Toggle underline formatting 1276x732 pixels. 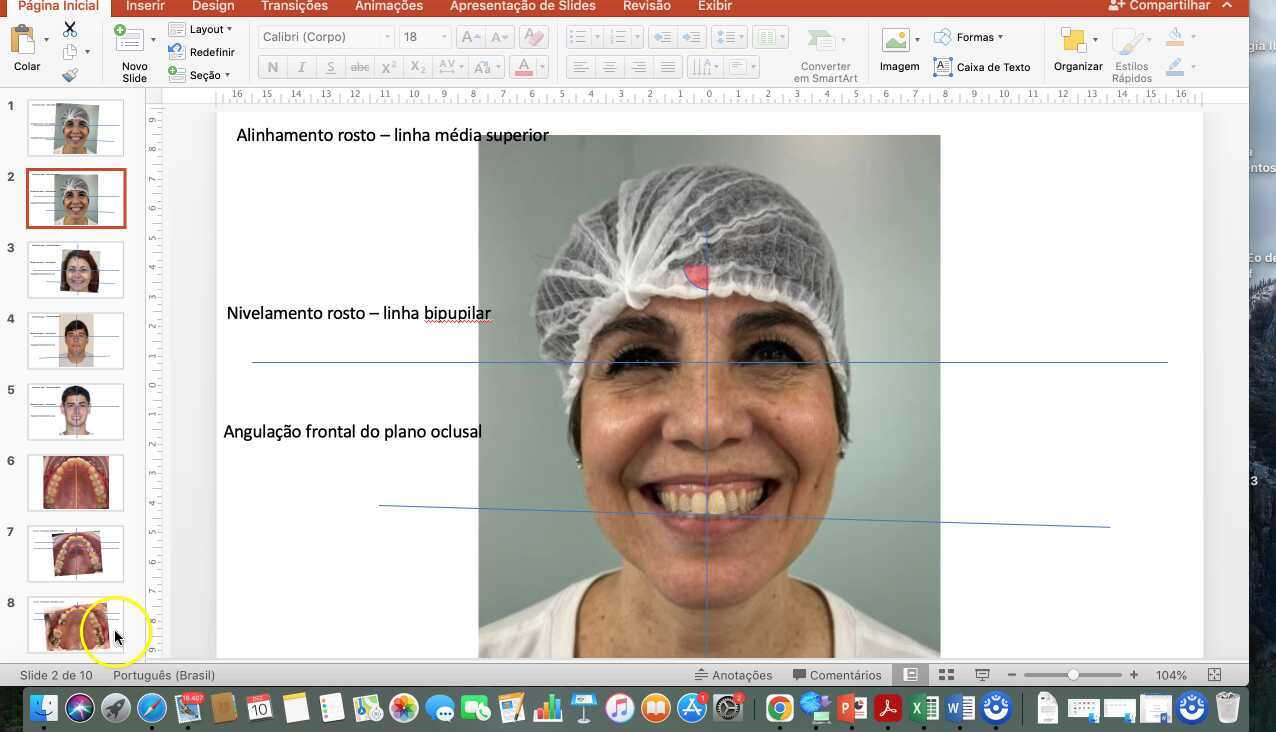(x=330, y=67)
